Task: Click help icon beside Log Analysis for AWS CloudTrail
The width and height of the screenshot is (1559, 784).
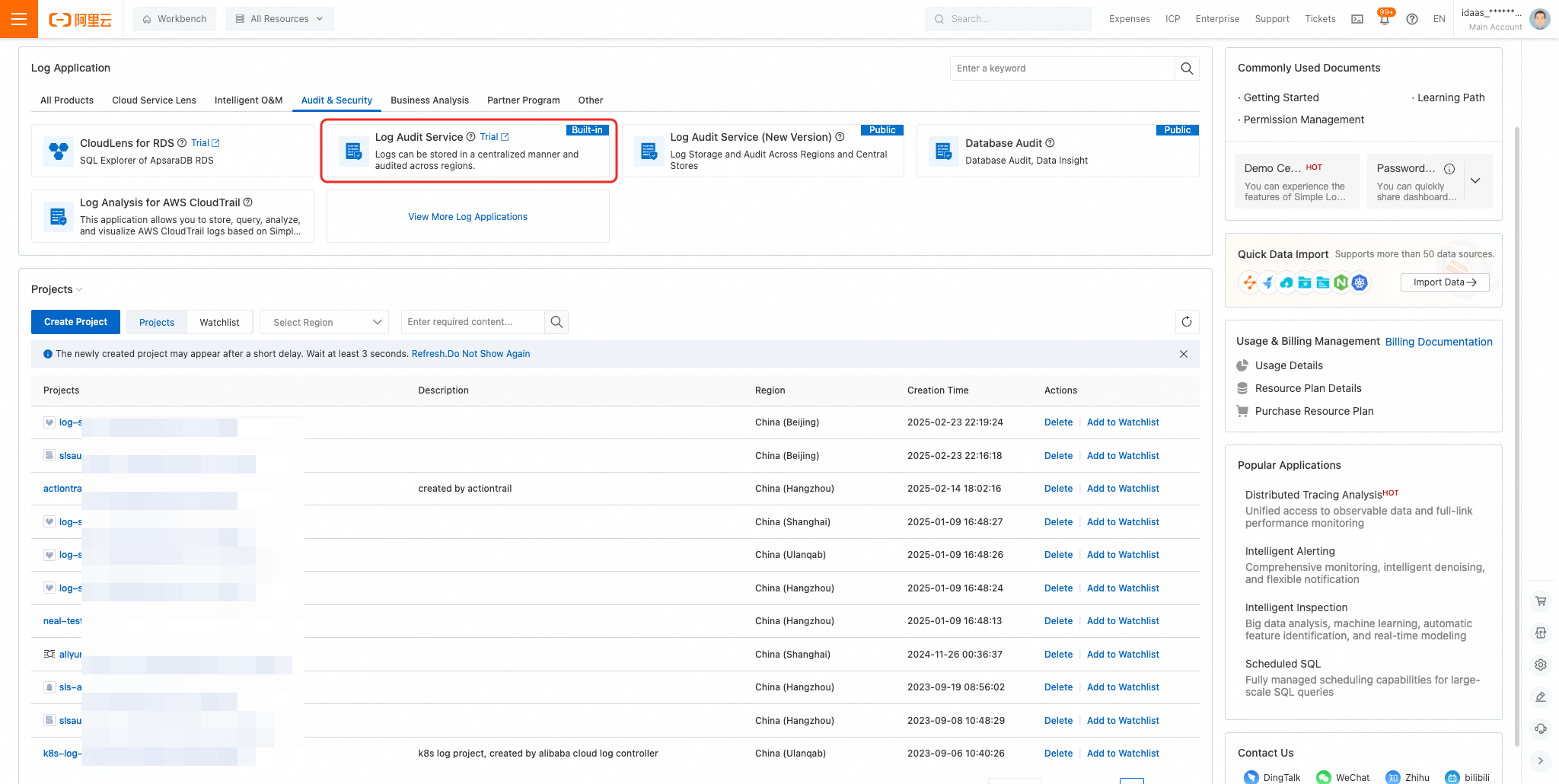Action: 248,202
